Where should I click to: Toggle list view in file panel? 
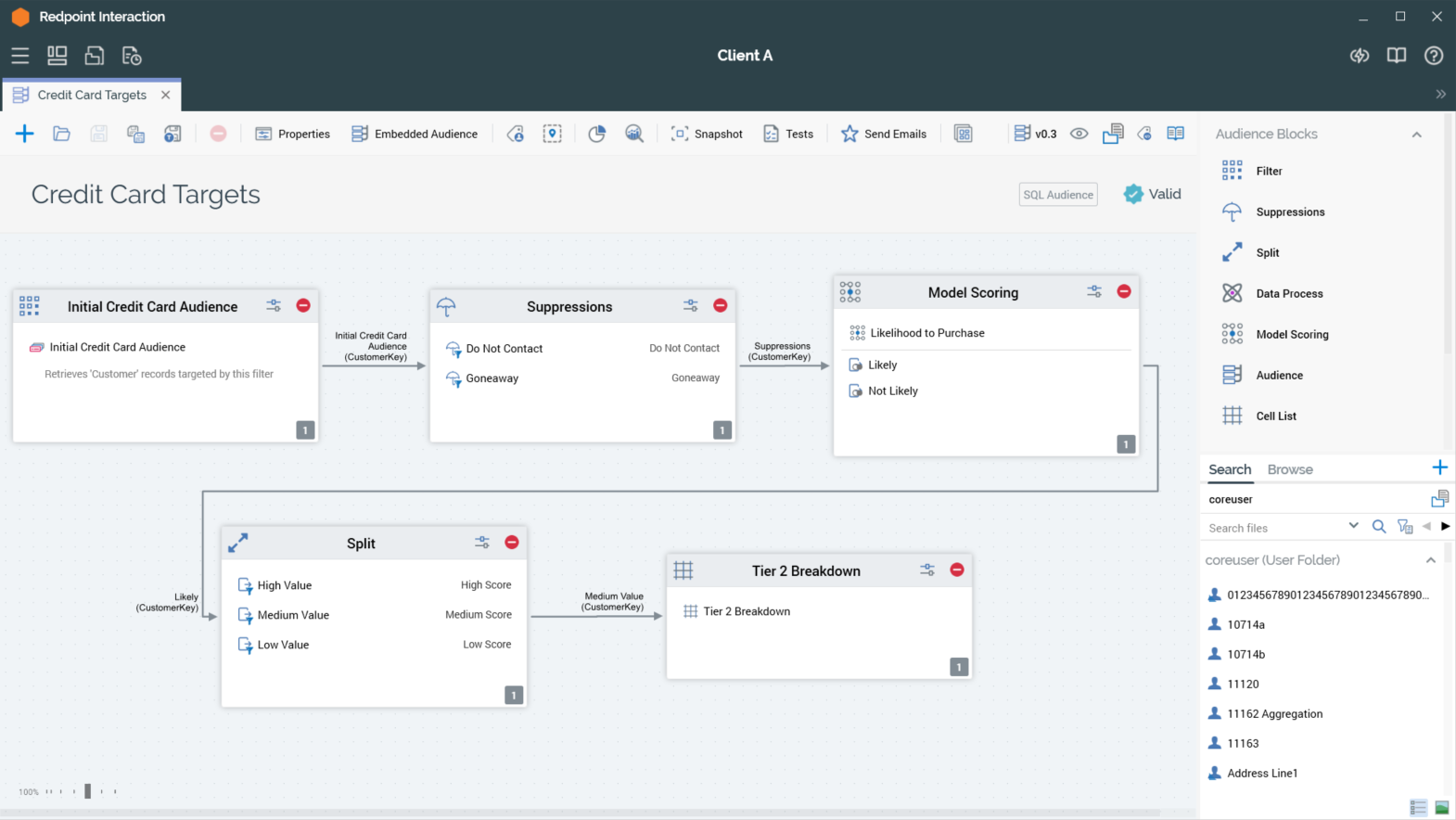click(x=1417, y=807)
